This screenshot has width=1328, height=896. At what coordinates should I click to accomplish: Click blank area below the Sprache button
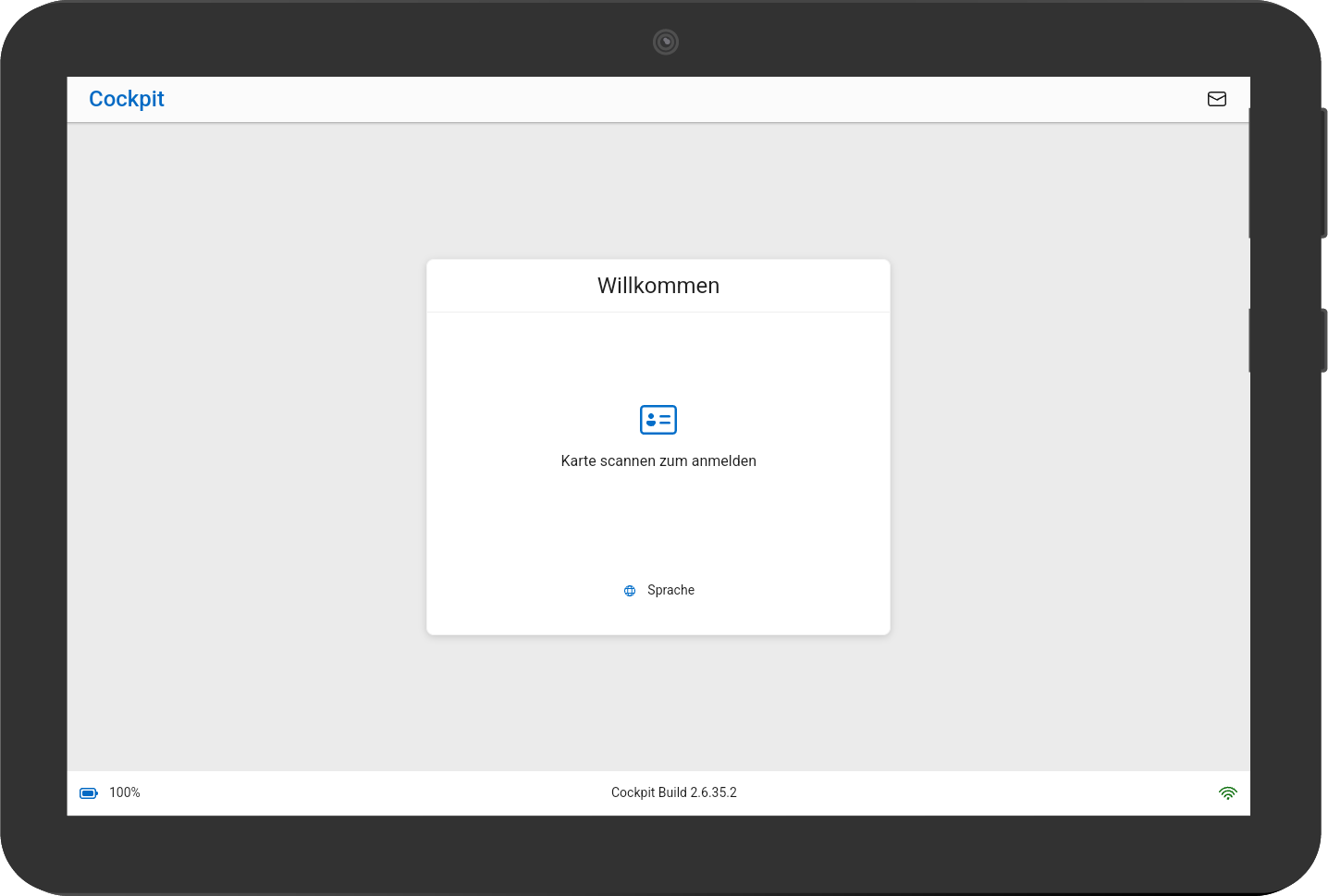pyautogui.click(x=658, y=618)
